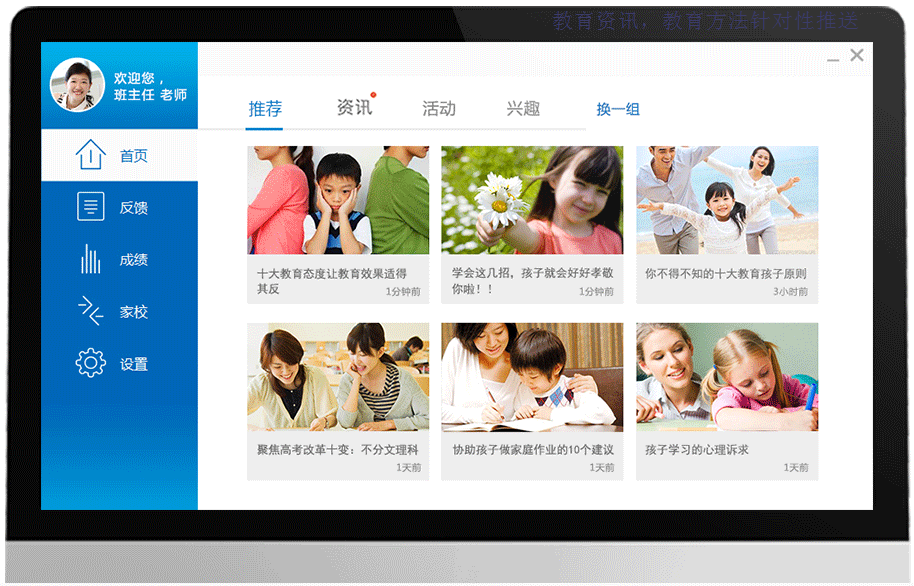914x586 pixels.
Task: Select 成绩 label in sidebar
Action: pos(133,259)
